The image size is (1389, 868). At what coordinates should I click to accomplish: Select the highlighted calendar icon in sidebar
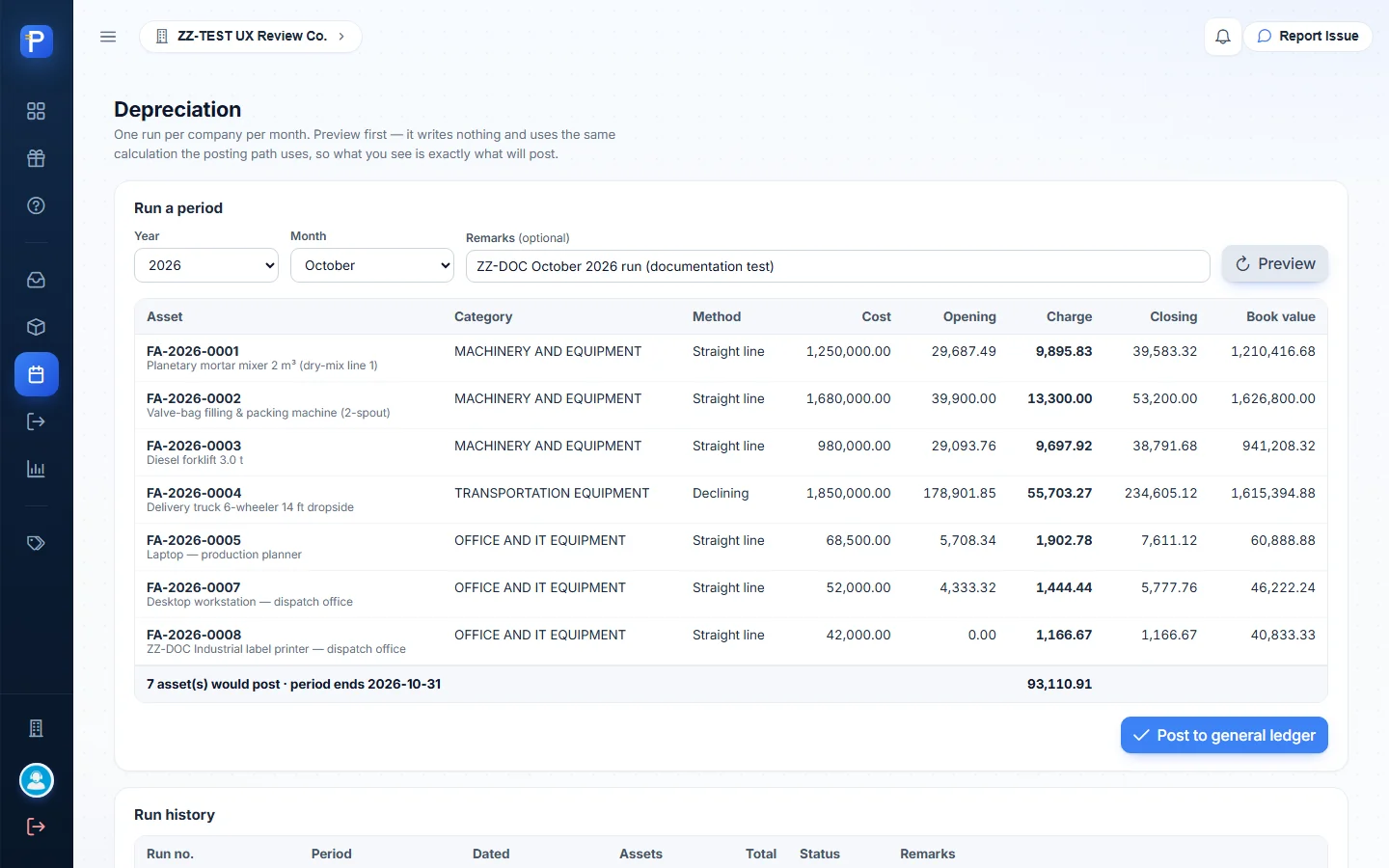(x=37, y=374)
